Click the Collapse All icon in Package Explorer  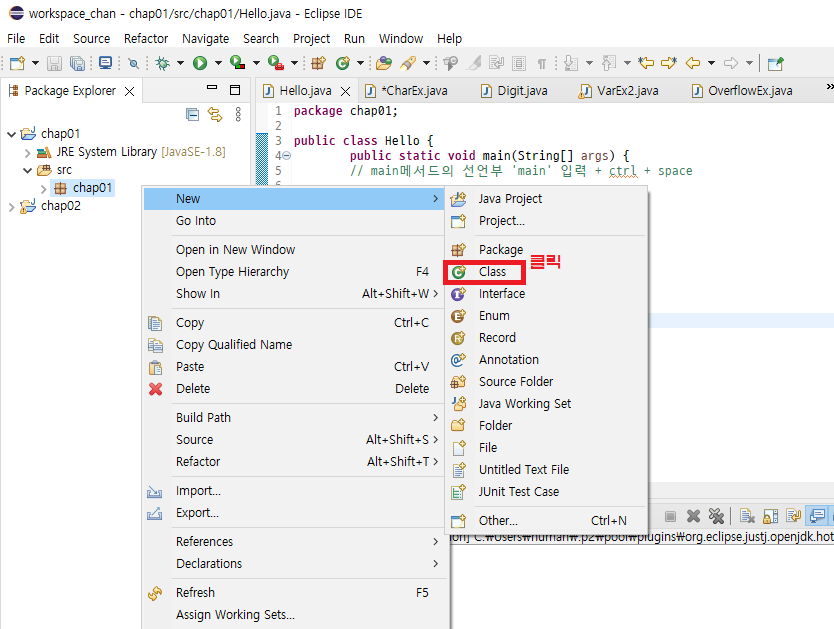pos(193,114)
